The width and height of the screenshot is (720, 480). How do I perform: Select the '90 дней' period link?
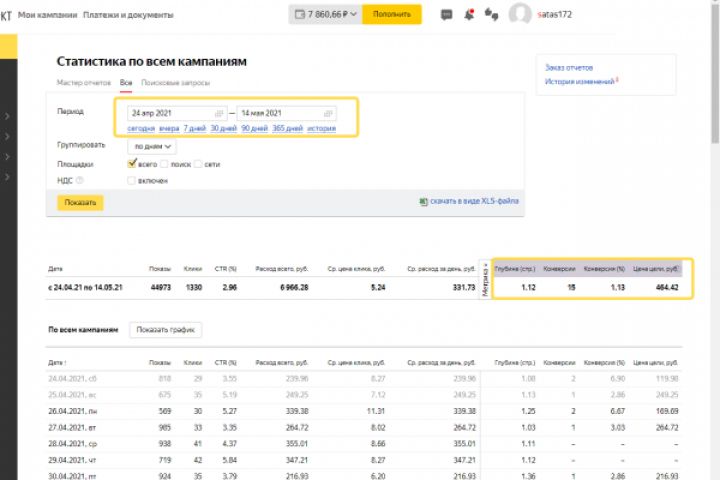[x=254, y=128]
